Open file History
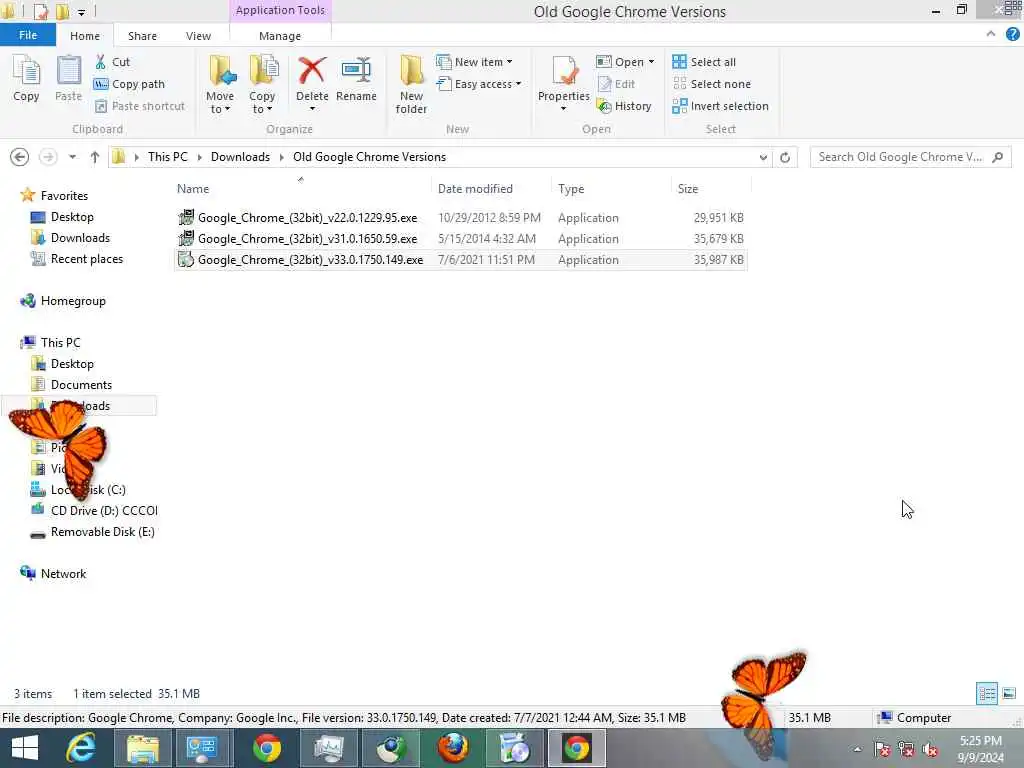 (x=624, y=106)
